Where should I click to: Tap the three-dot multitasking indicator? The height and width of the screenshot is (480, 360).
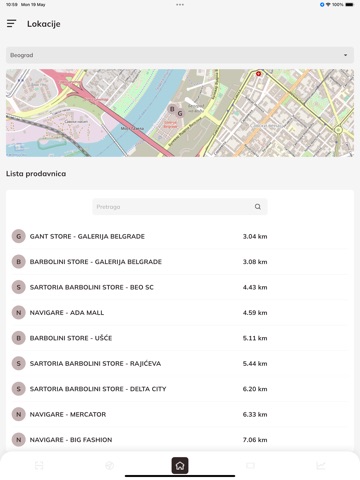180,5
